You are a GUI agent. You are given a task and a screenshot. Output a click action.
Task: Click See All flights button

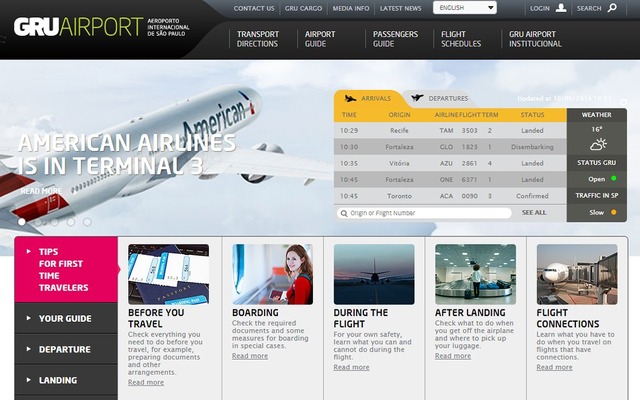click(x=534, y=213)
